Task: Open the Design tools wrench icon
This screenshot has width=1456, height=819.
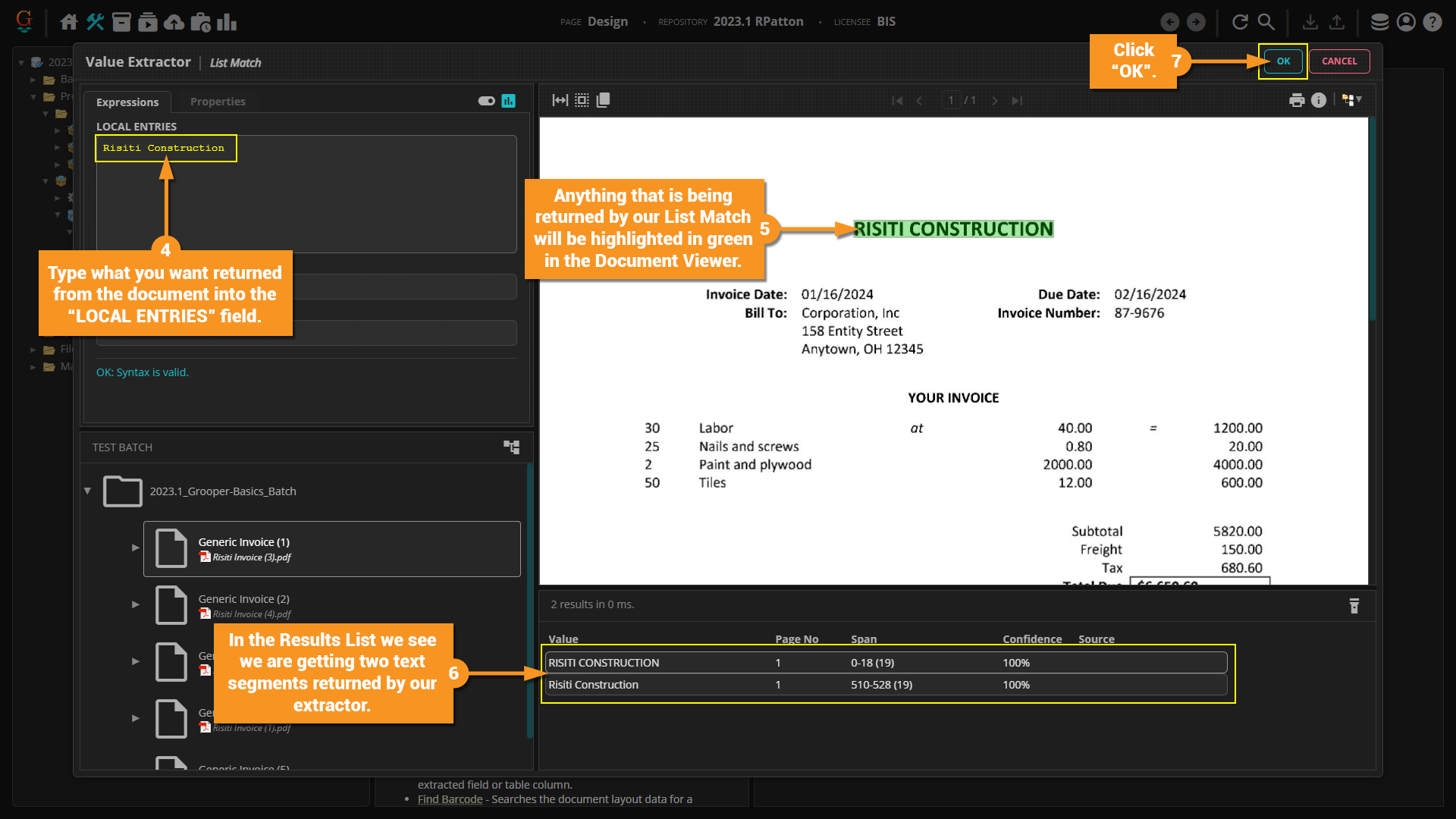Action: tap(96, 22)
